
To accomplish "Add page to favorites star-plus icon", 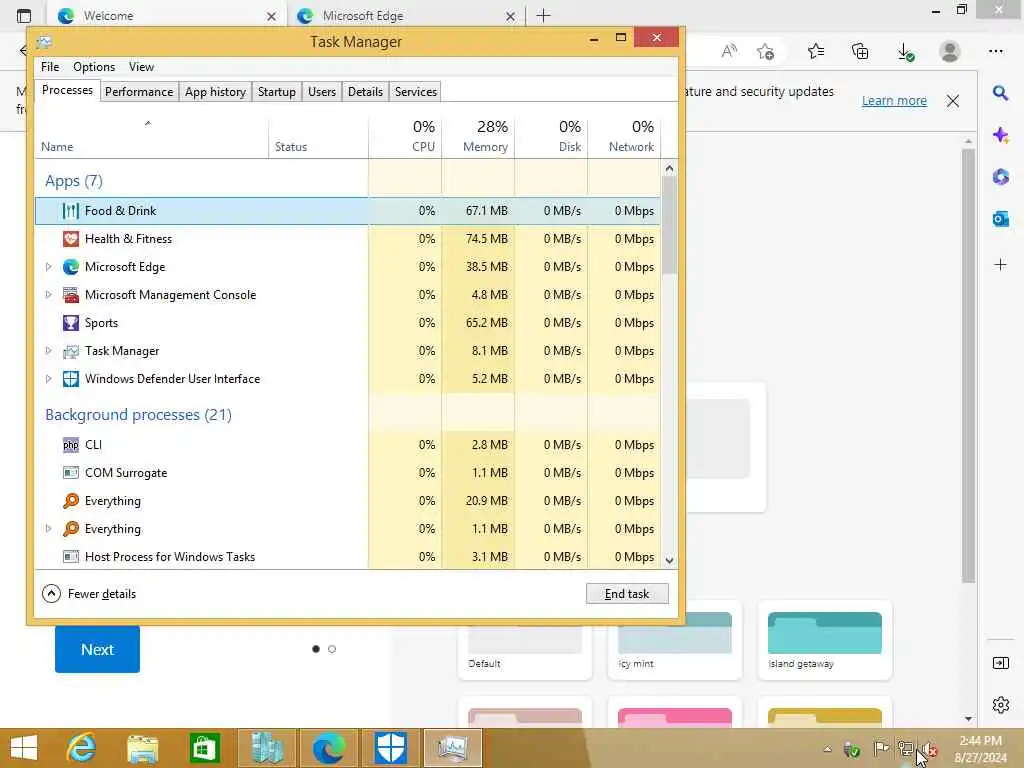I will 765,51.
